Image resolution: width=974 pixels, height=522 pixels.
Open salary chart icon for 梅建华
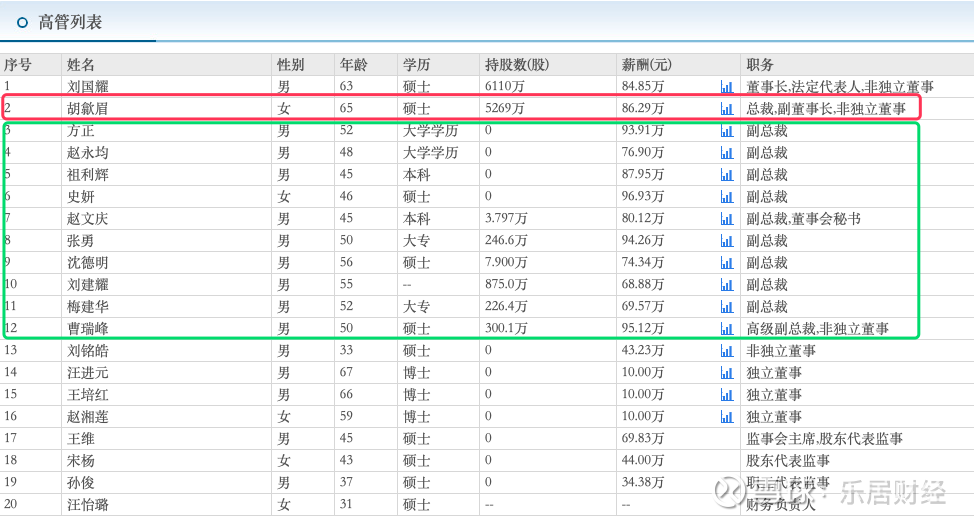[x=726, y=307]
